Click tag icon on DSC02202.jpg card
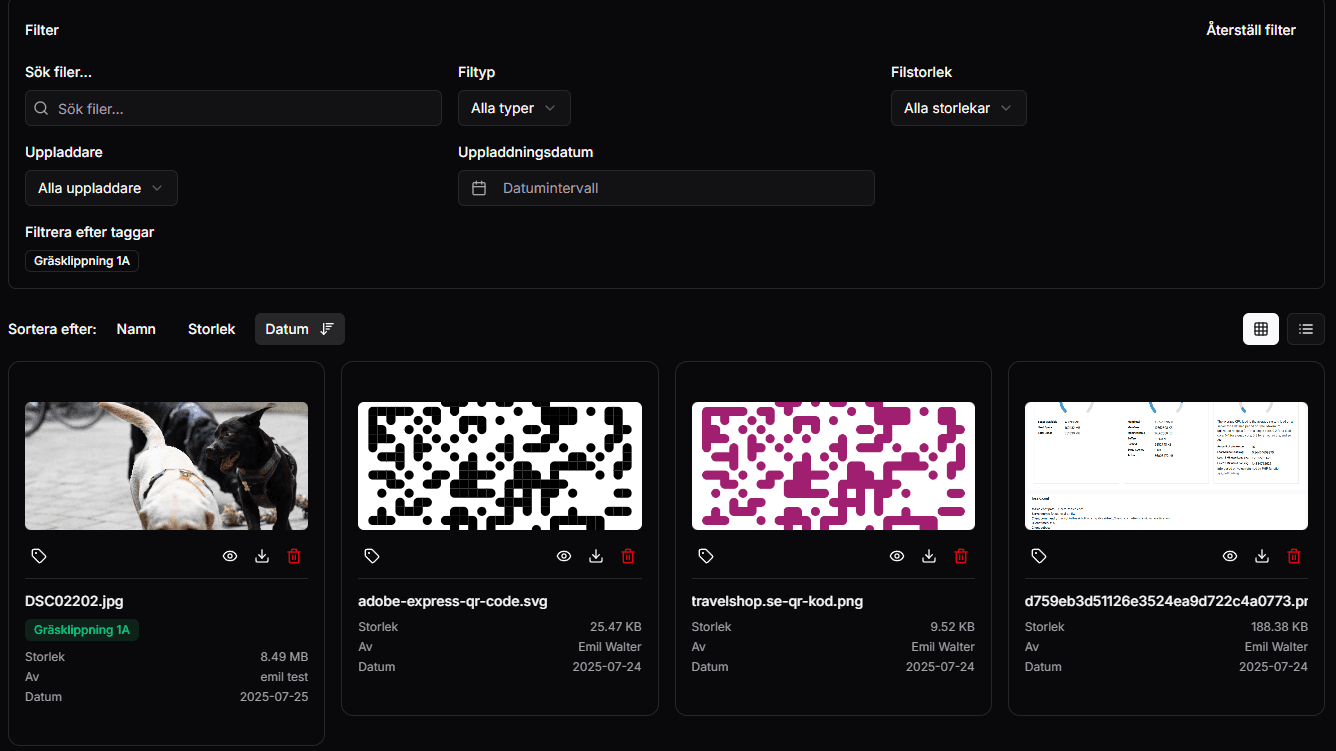 39,556
